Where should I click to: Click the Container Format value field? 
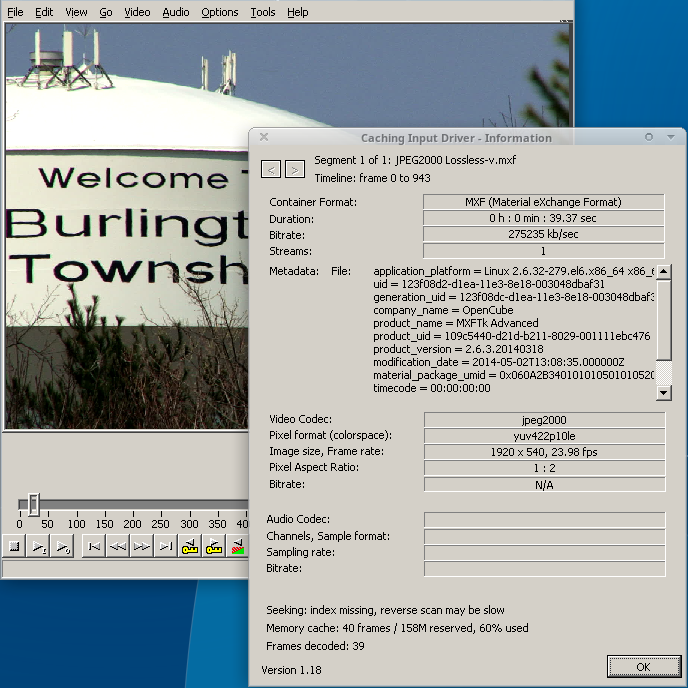point(543,202)
